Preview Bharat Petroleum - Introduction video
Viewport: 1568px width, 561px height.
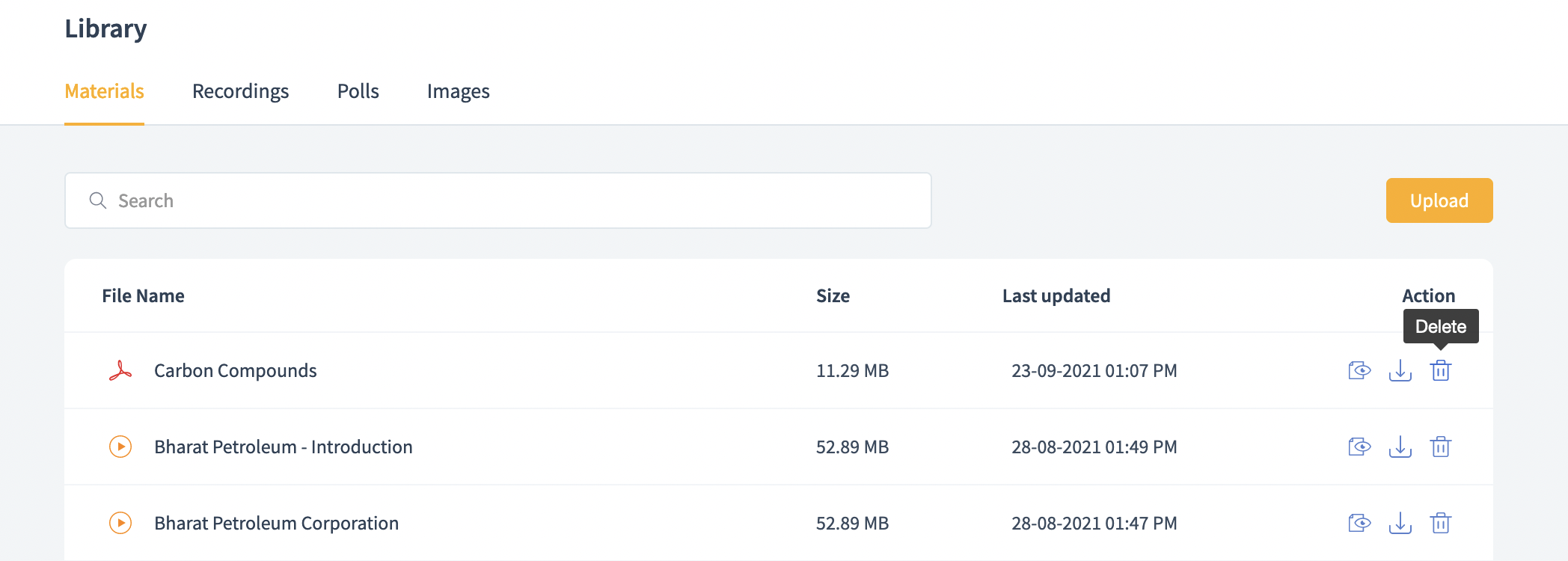[1359, 447]
